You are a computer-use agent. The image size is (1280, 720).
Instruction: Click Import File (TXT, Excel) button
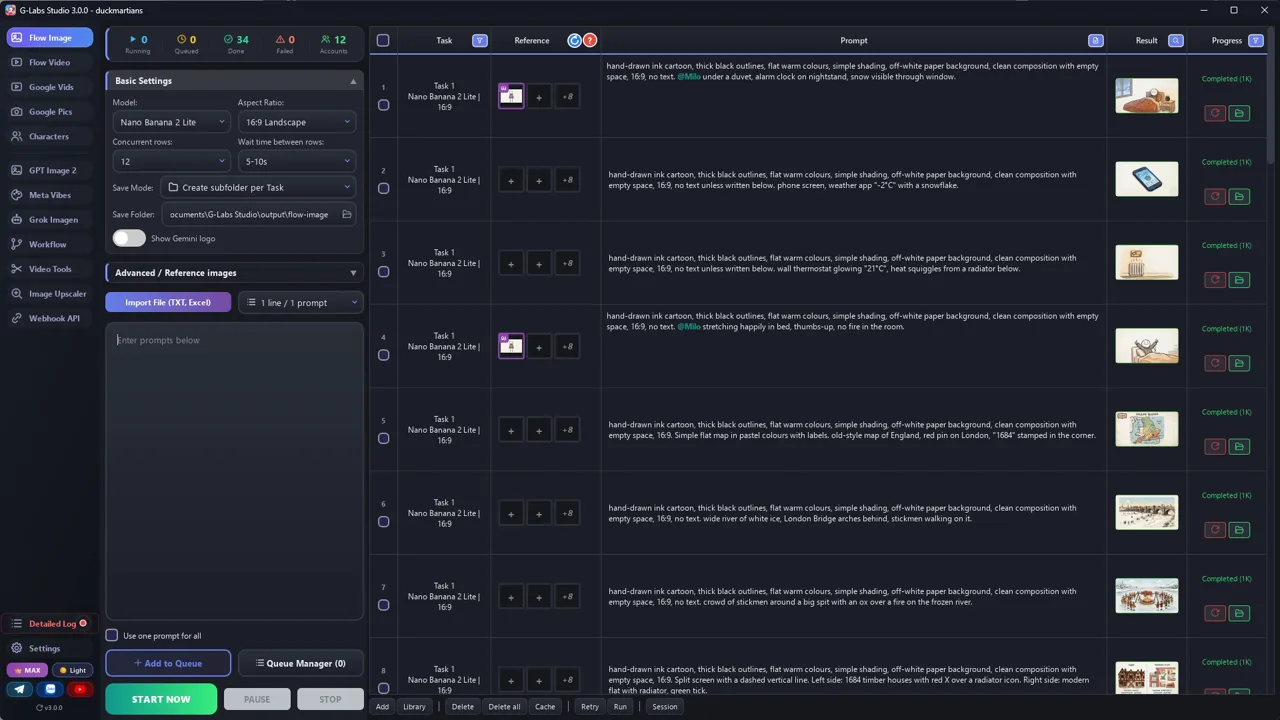168,302
